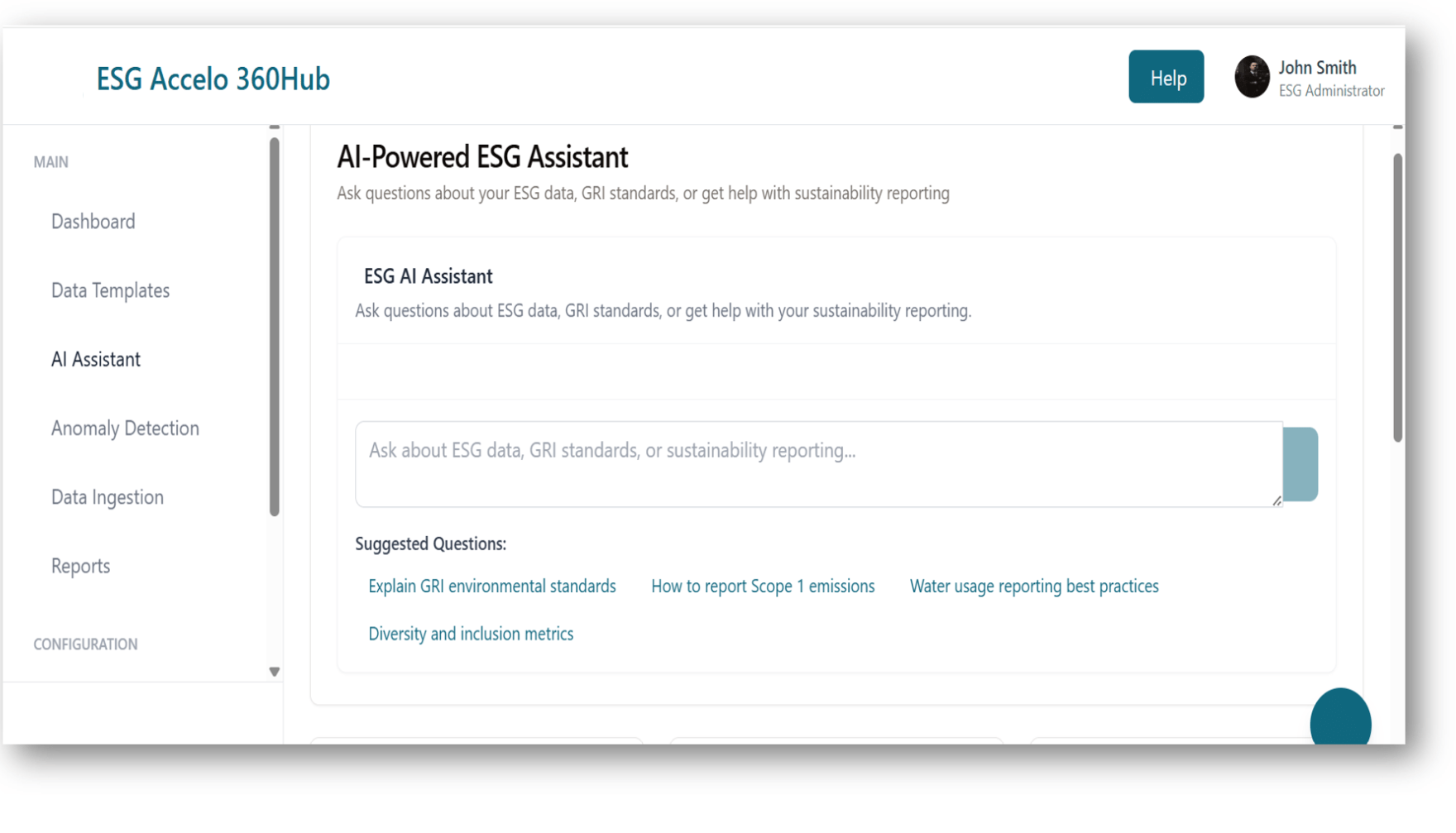Click the John Smith profile avatar

1252,77
